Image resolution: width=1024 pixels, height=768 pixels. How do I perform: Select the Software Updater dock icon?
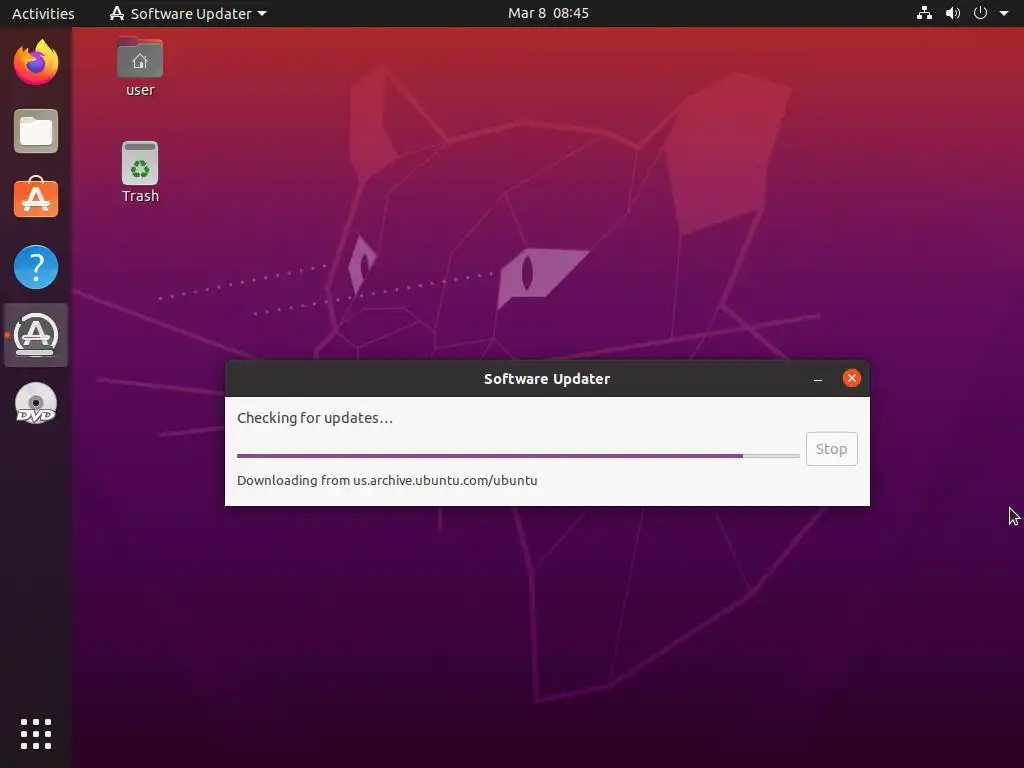(x=36, y=335)
